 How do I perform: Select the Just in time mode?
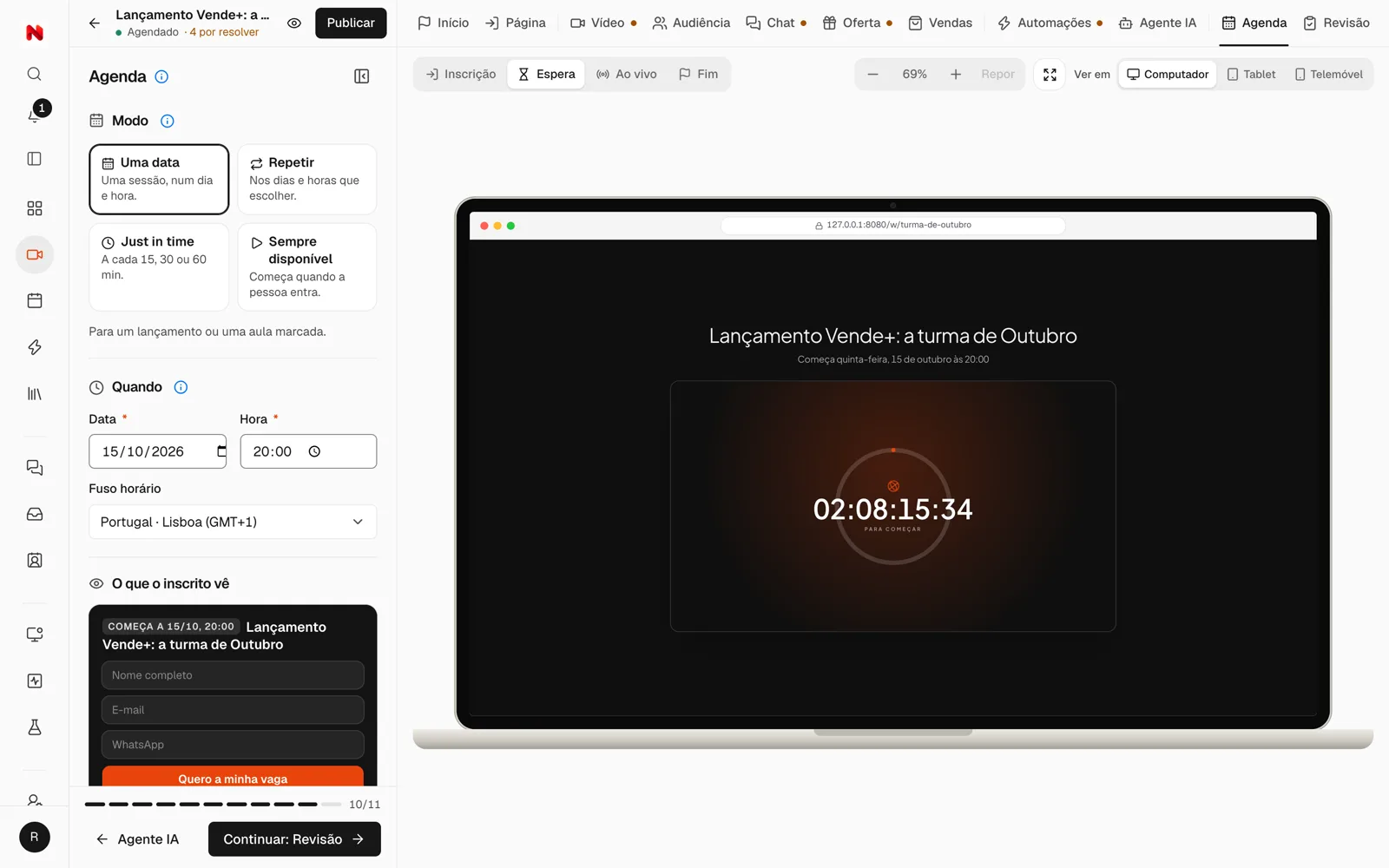point(159,266)
